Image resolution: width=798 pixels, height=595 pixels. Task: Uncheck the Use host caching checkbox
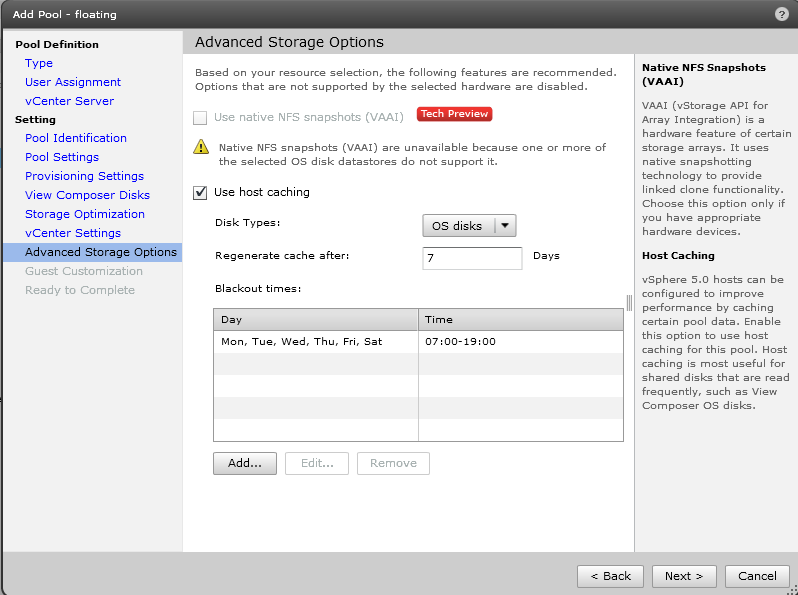coord(200,192)
